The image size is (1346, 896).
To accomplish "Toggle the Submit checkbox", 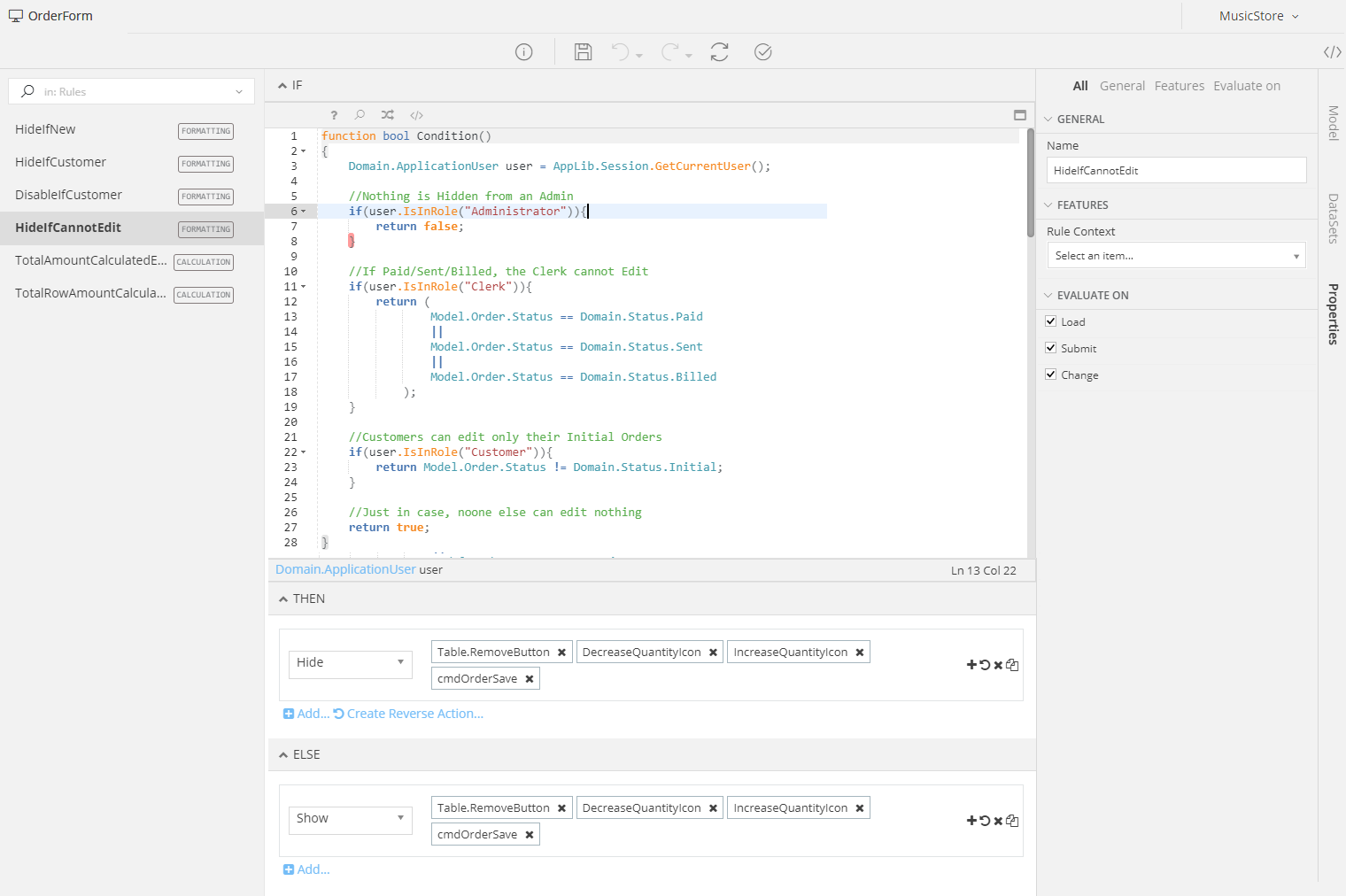I will (x=1051, y=348).
